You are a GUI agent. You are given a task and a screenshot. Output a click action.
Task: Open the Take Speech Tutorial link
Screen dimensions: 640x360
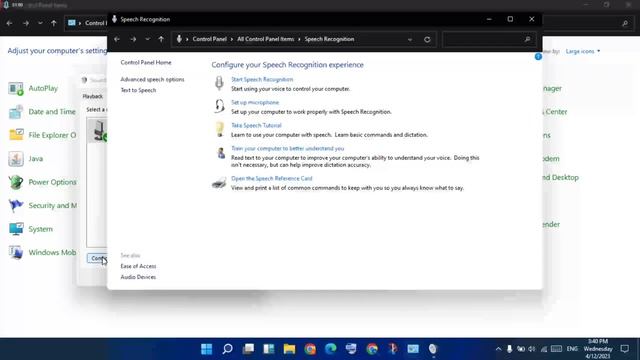[256, 125]
